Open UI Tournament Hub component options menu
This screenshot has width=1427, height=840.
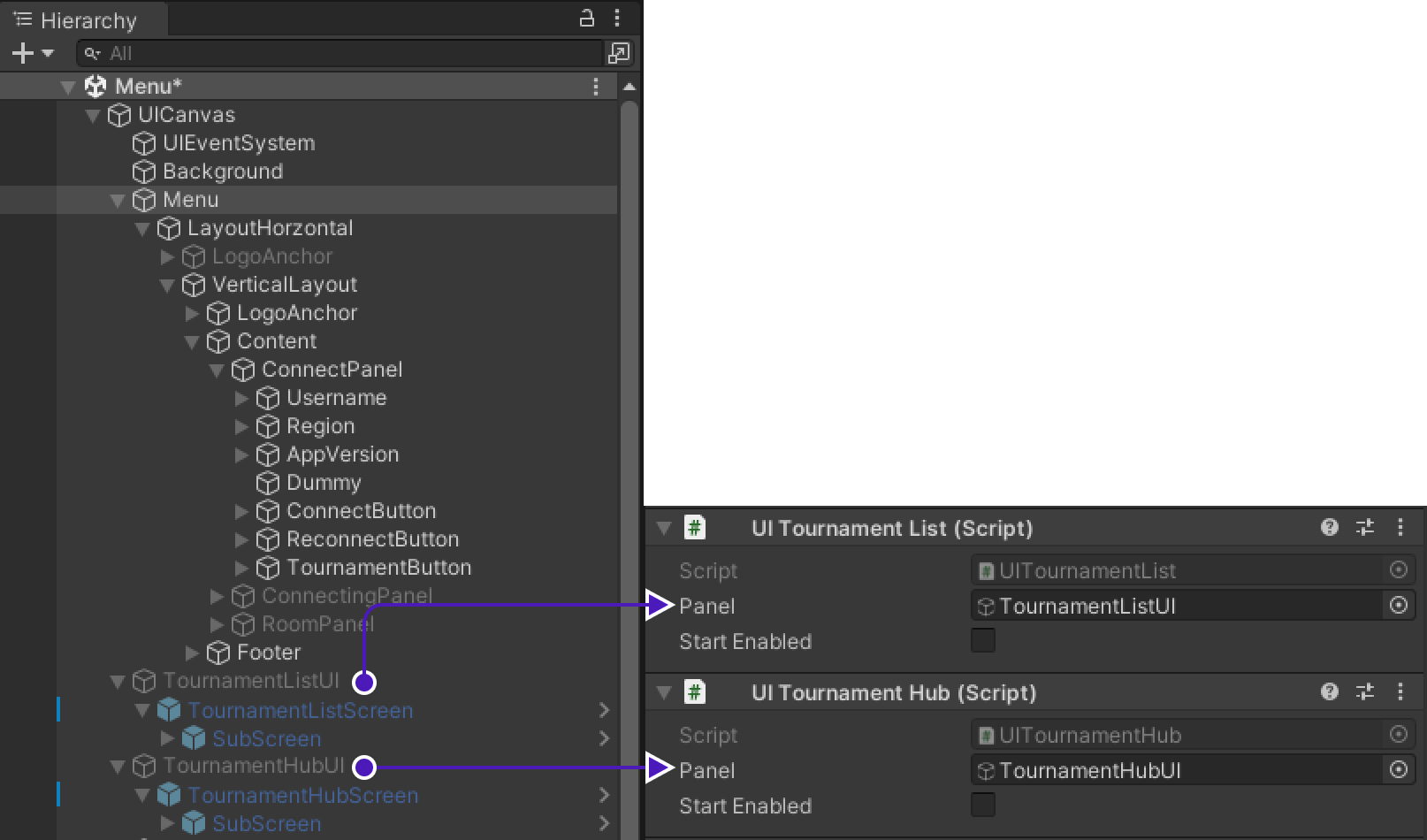pos(1400,692)
